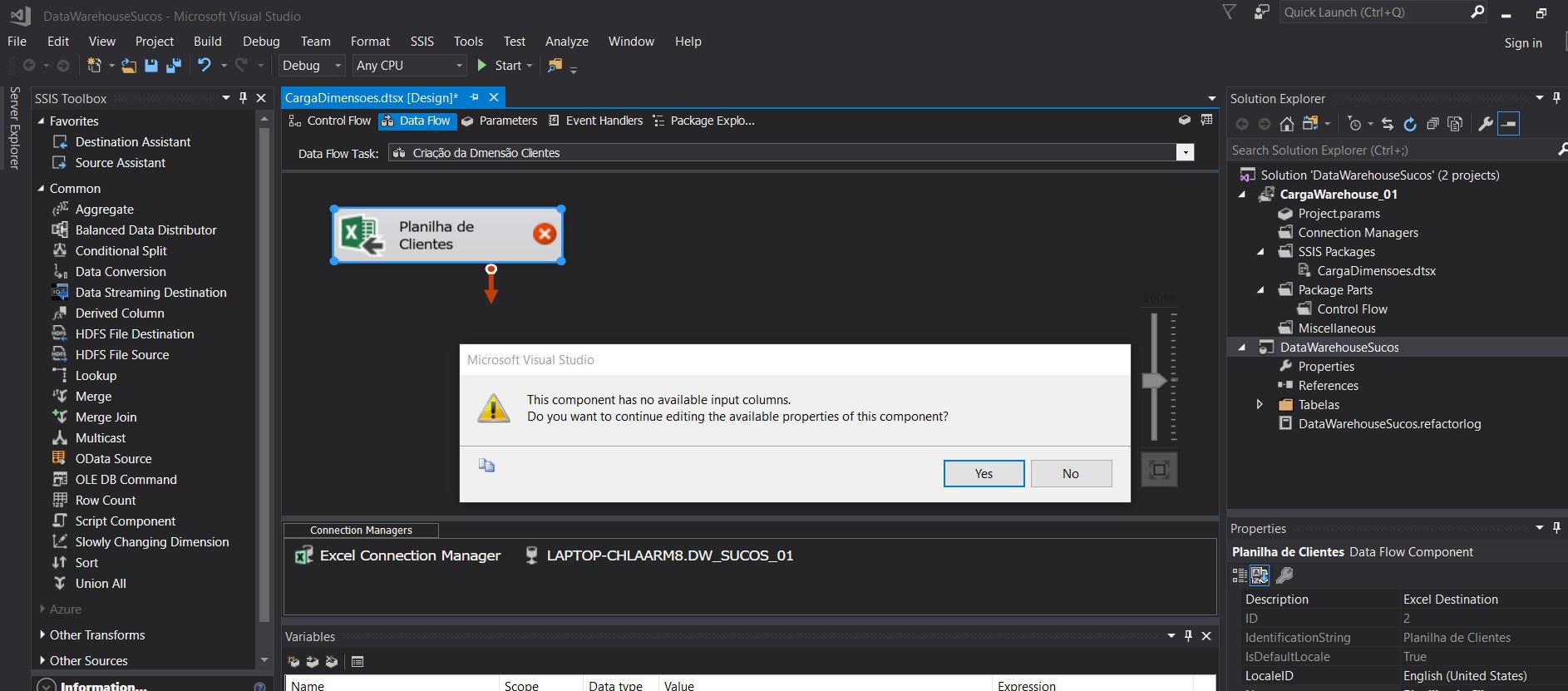The width and height of the screenshot is (1568, 691).
Task: Click the Save All toolbar icon
Action: pos(174,65)
